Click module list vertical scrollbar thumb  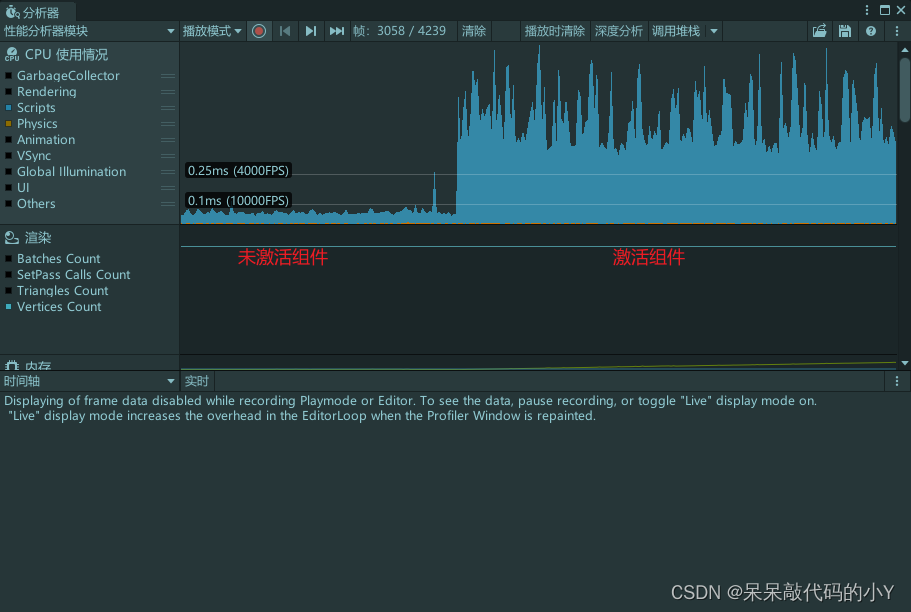click(x=905, y=90)
